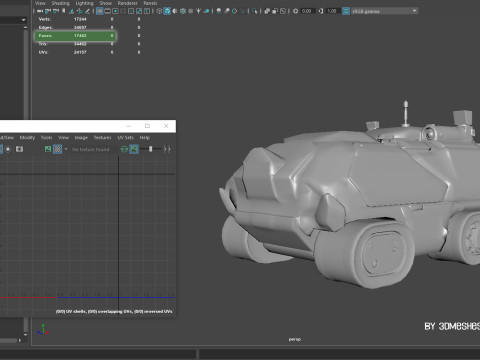The height and width of the screenshot is (360, 480).
Task: Enable Wireframe shading icon
Action: point(159,11)
